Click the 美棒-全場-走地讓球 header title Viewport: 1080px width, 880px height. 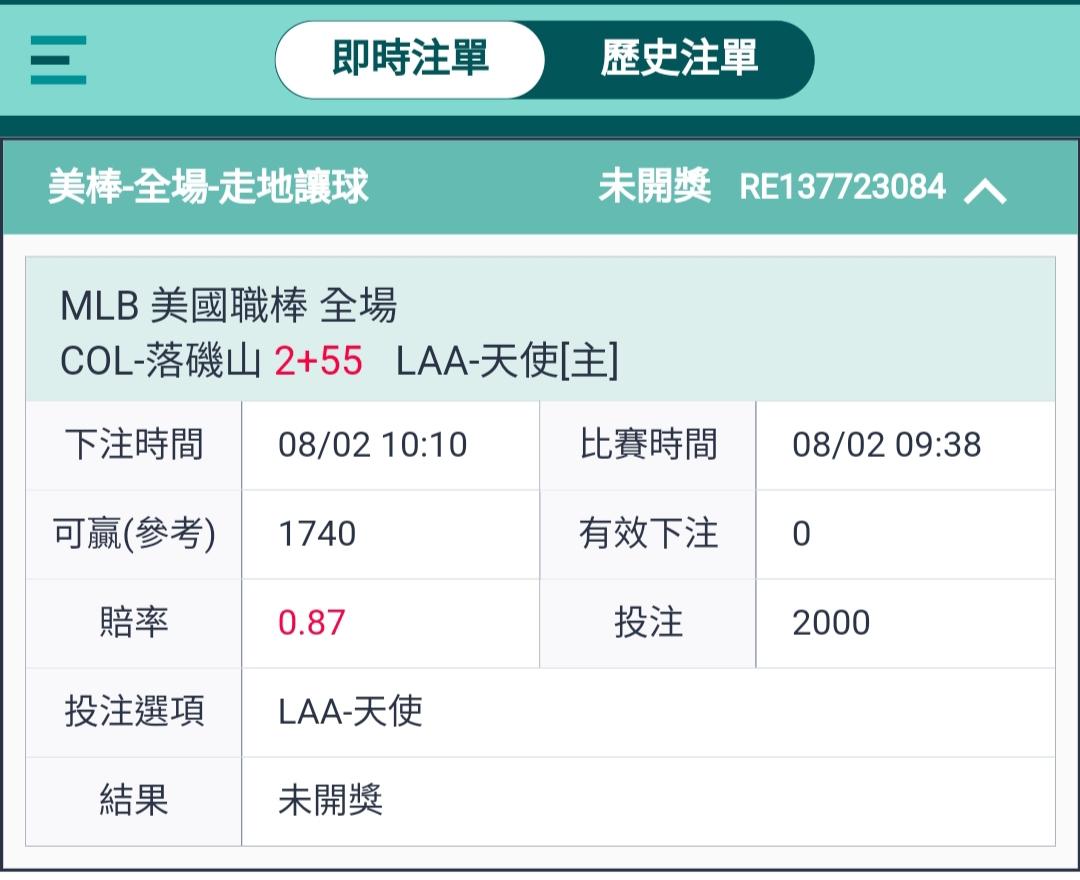(x=208, y=187)
